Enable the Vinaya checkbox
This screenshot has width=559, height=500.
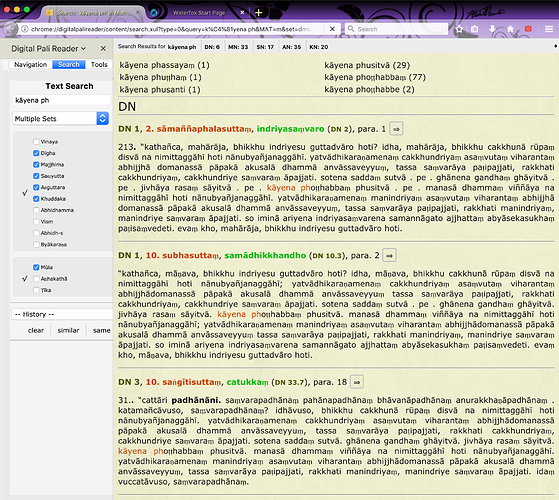coord(36,141)
